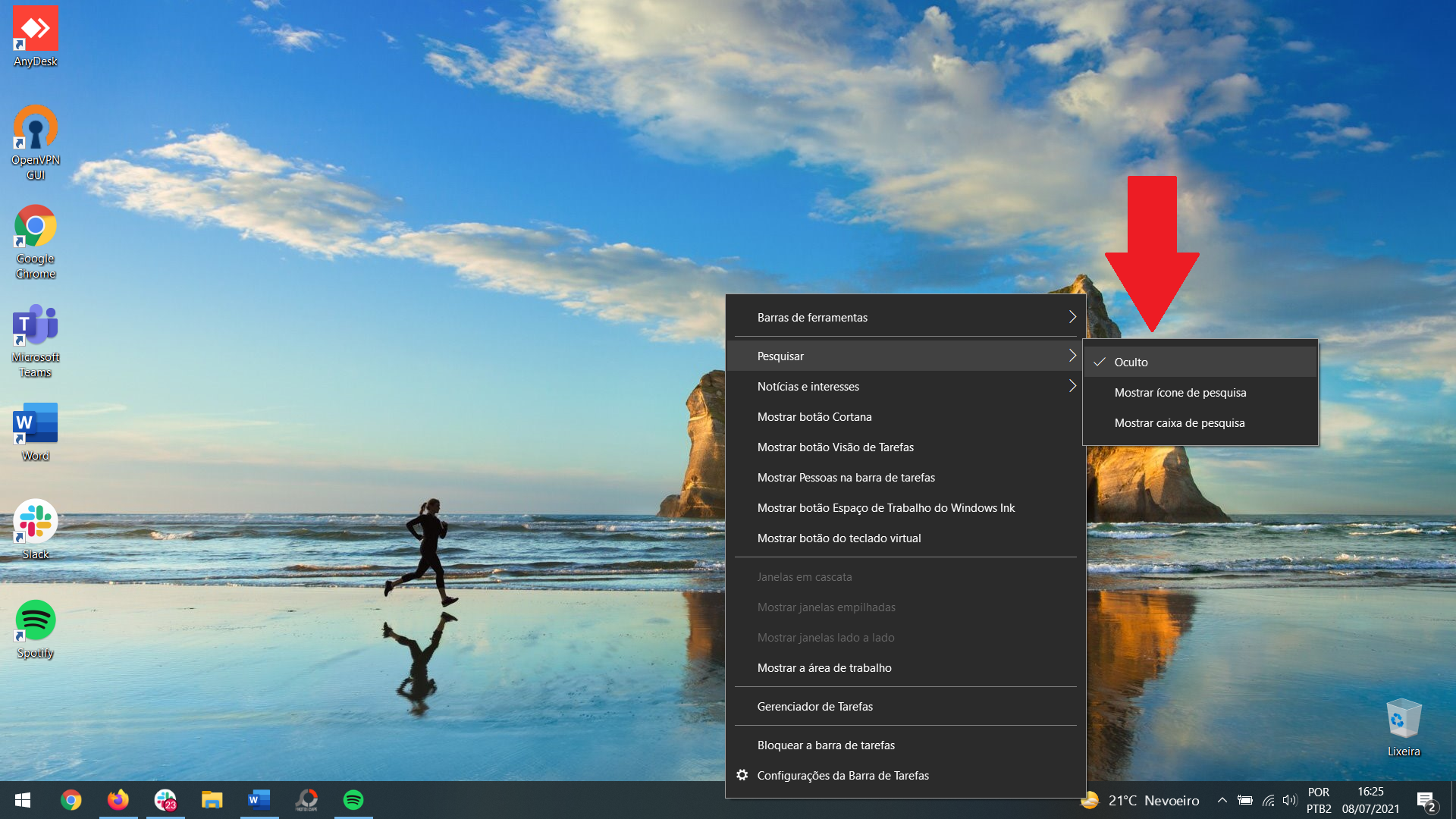Select the checked Oculto option
Image resolution: width=1456 pixels, height=819 pixels.
pos(1200,362)
